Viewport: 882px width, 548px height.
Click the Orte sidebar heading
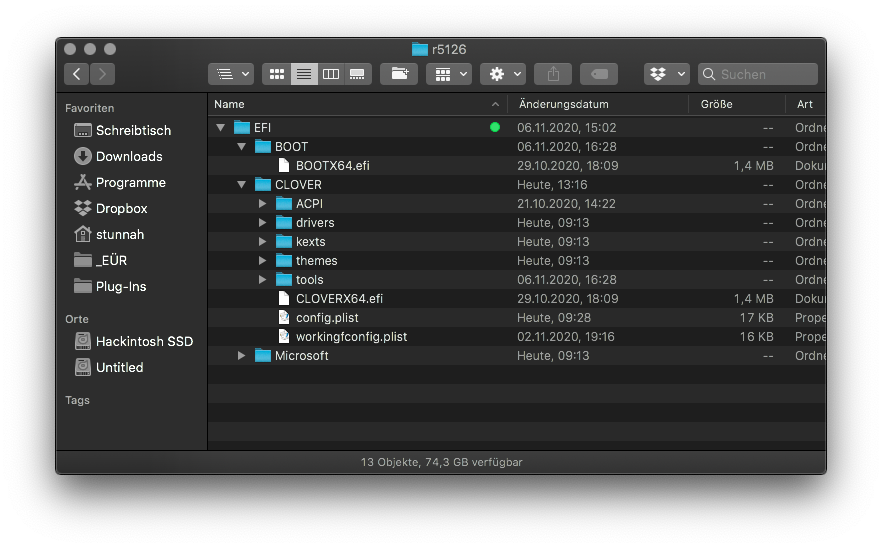[x=76, y=319]
